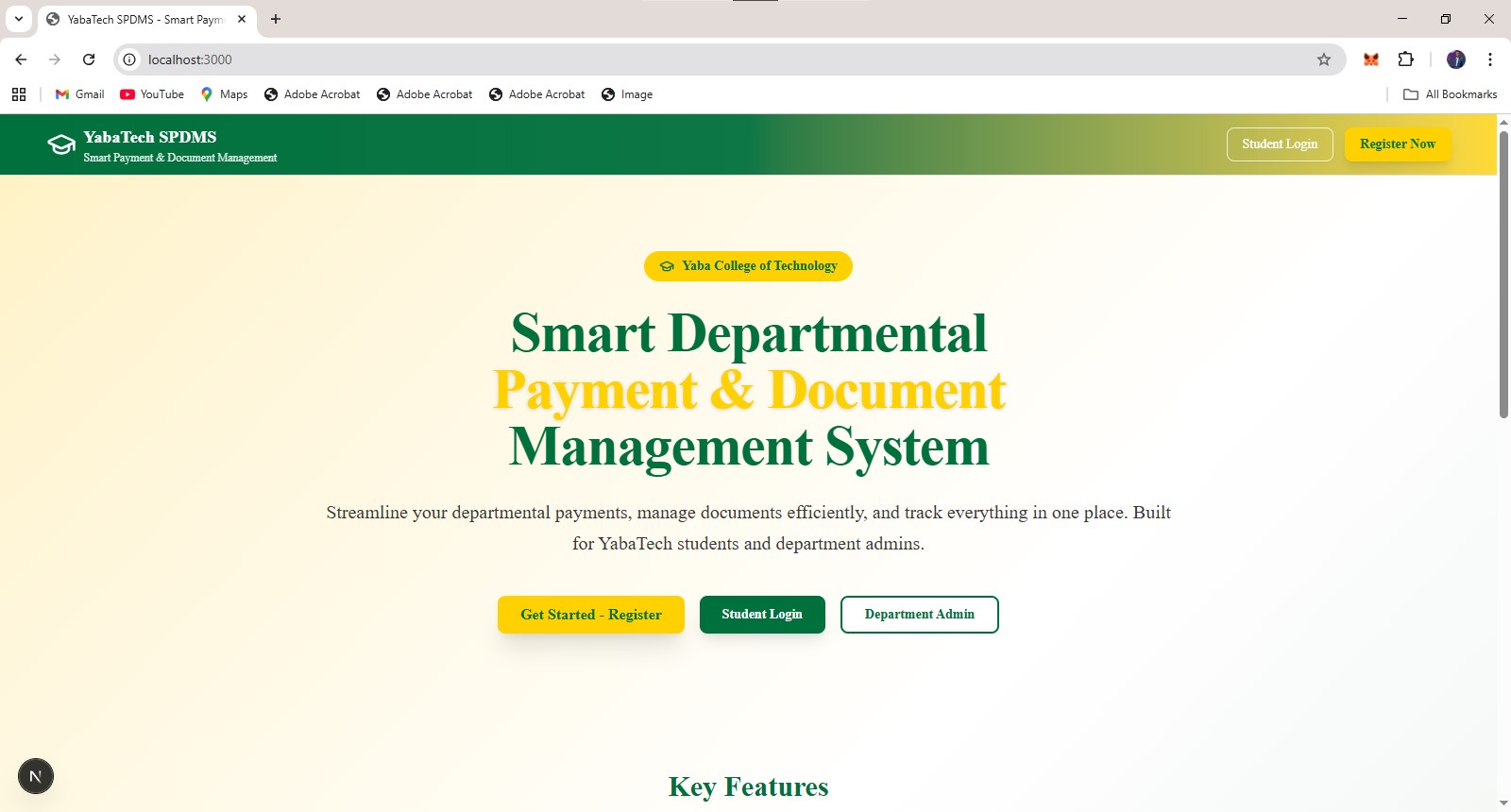This screenshot has width=1511, height=812.
Task: Open the third Adobe Acrobat bookmark
Action: pyautogui.click(x=537, y=94)
